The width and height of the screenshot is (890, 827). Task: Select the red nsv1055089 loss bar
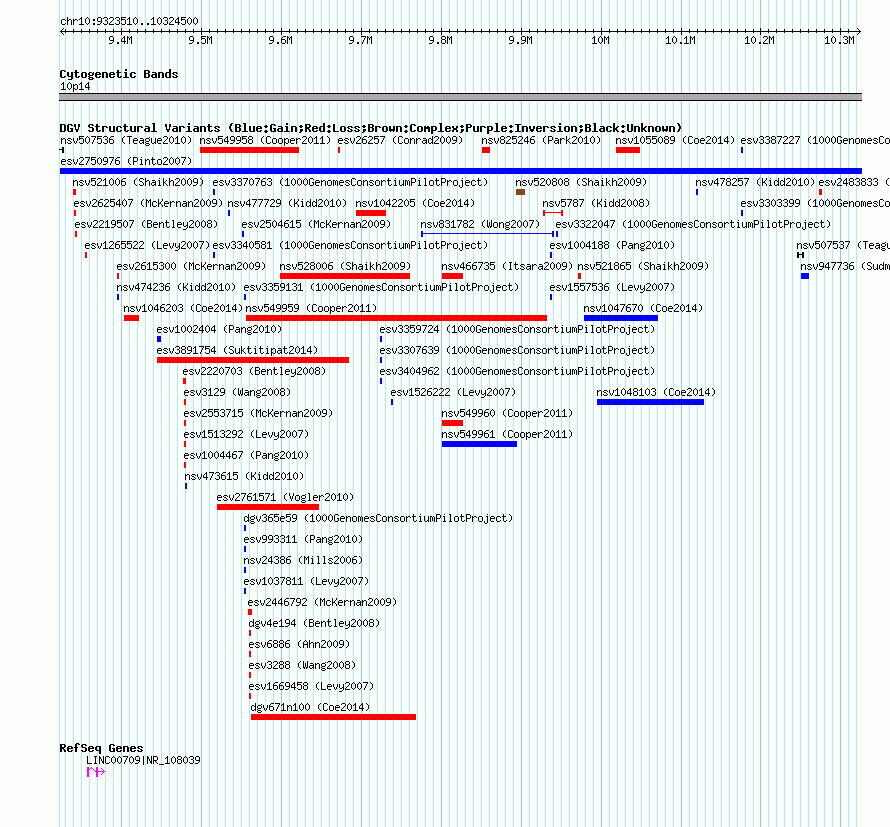pos(628,150)
